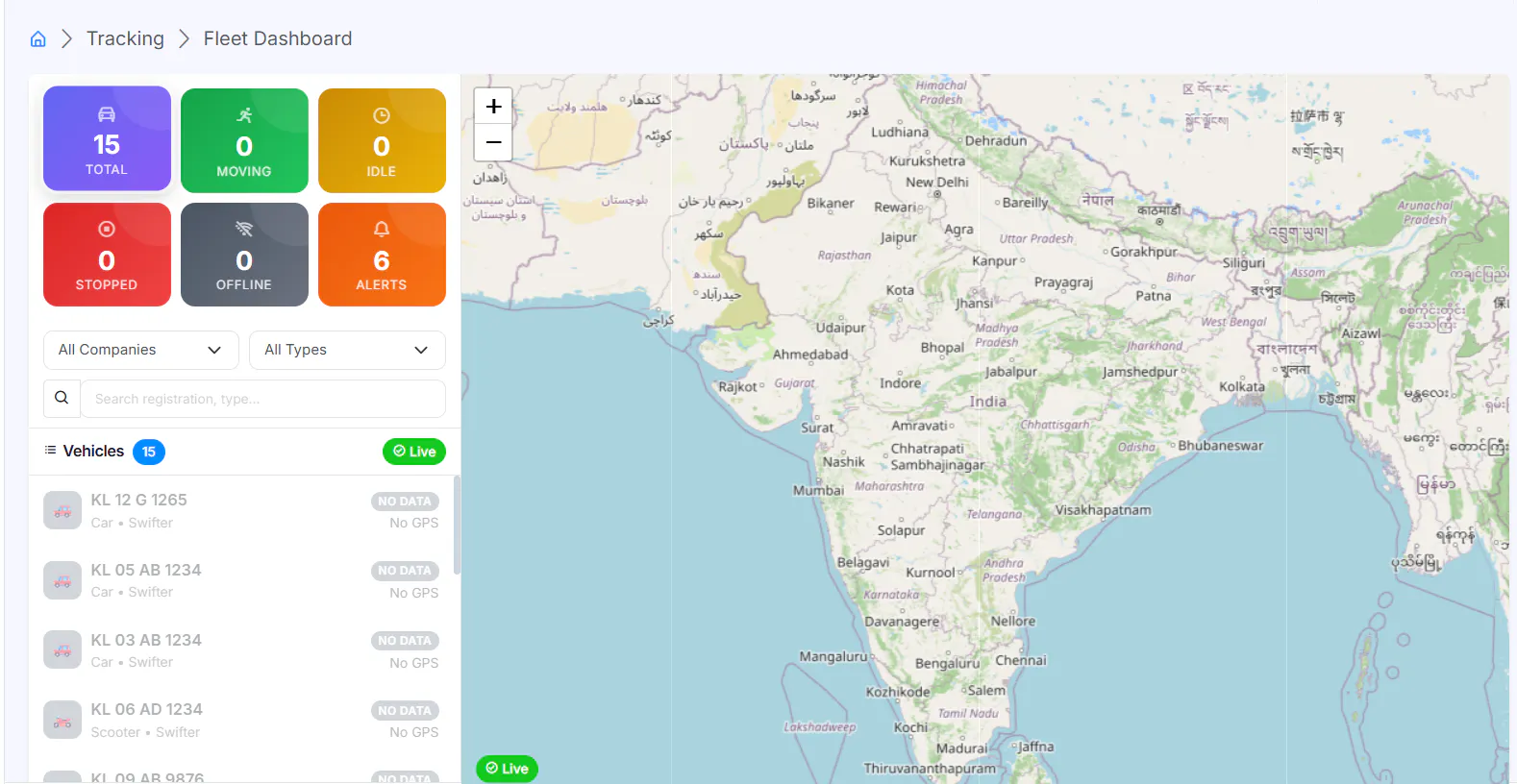This screenshot has width=1517, height=784.
Task: Click the search magnifier icon
Action: point(62,398)
